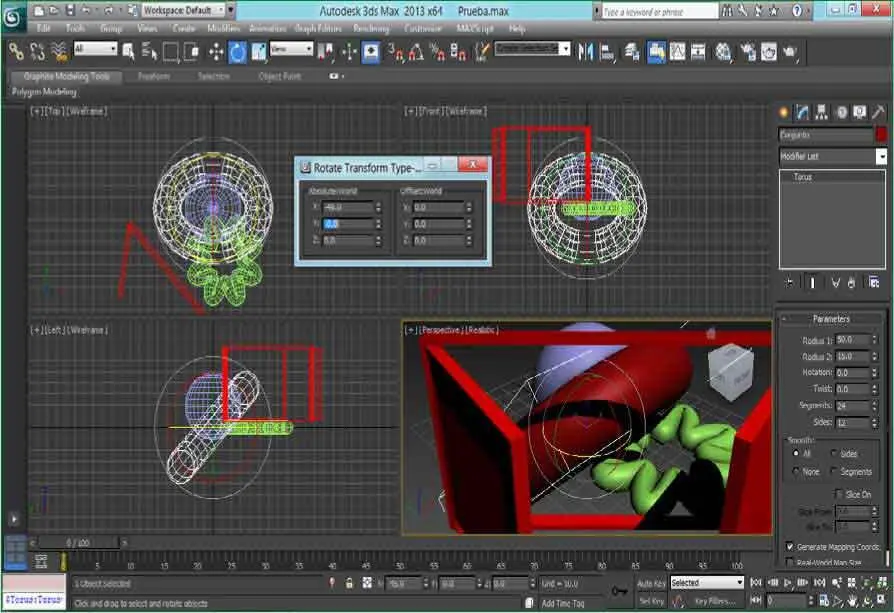Click the Render Production teapot icon
This screenshot has height=613, width=894.
(x=790, y=52)
